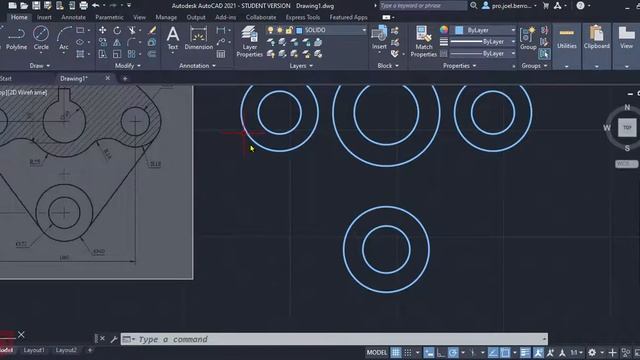Click the MODEL space button in status bar
The image size is (640, 360).
(376, 352)
